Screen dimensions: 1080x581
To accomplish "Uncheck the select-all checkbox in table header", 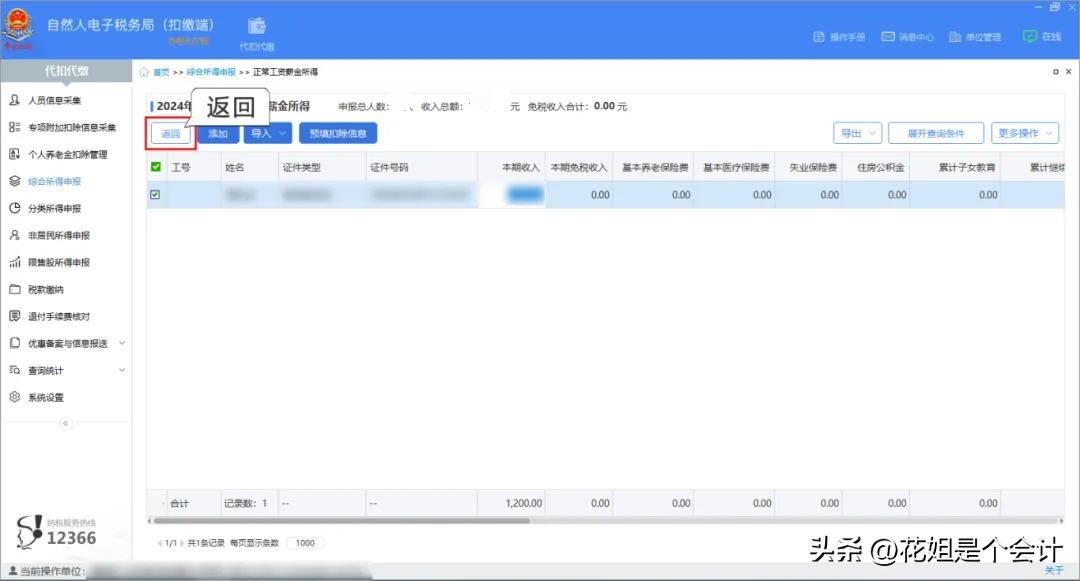I will pos(155,167).
